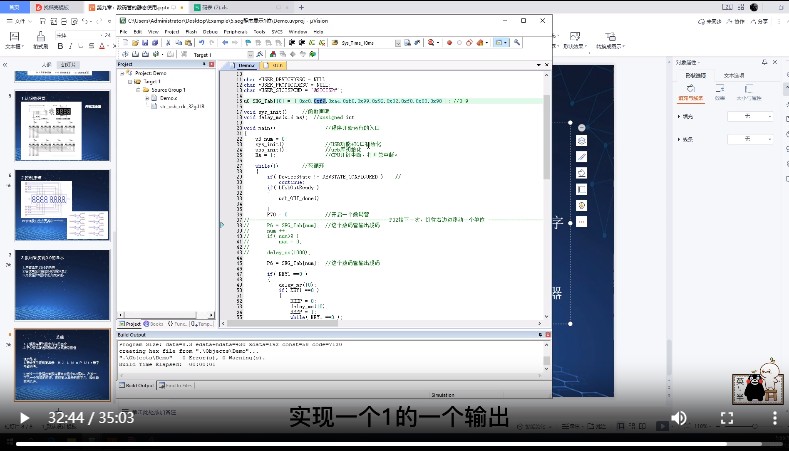Click the Rebuild icon in uVision
789x451 pixels.
point(145,54)
